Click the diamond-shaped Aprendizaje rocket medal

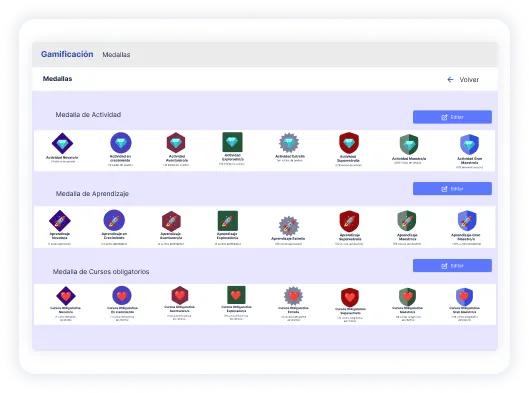(60, 221)
